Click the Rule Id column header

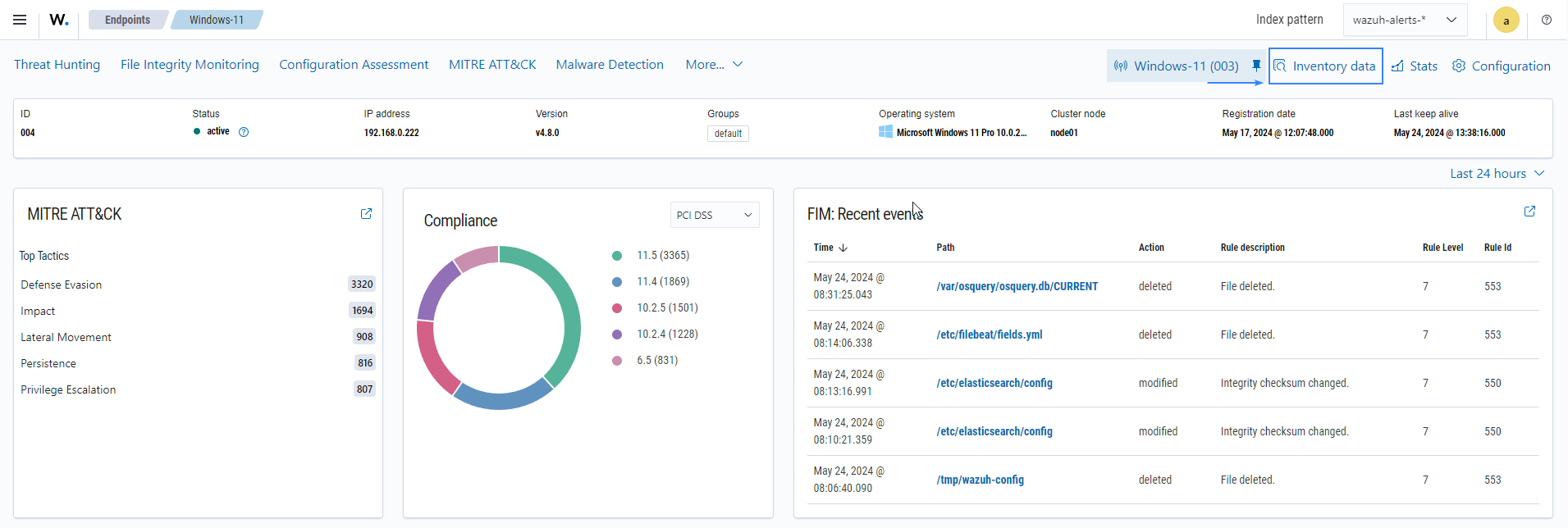click(x=1497, y=248)
